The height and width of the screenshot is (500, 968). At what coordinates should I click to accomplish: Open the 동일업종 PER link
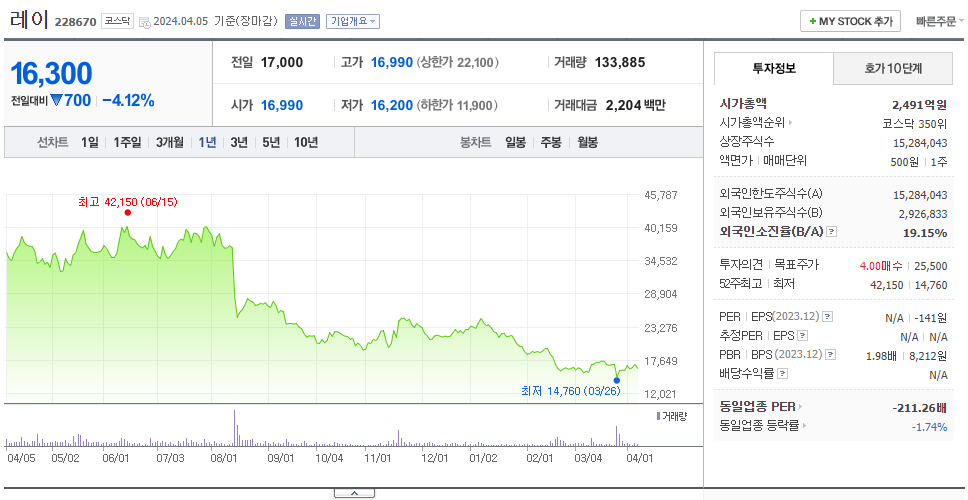coord(761,407)
